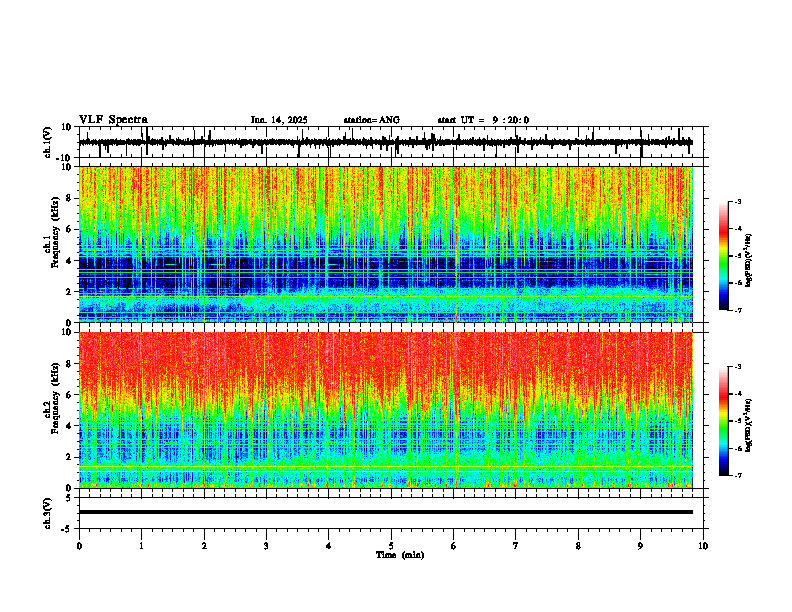Click the "ch.1 Frequency (kHz)" axis label
The height and width of the screenshot is (612, 792).
click(x=52, y=231)
